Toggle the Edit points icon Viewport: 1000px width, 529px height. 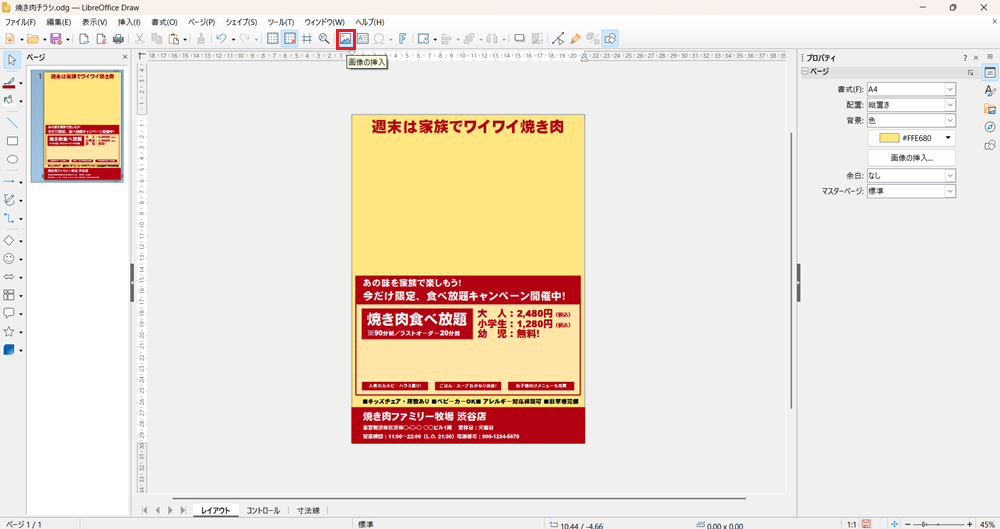tap(558, 39)
